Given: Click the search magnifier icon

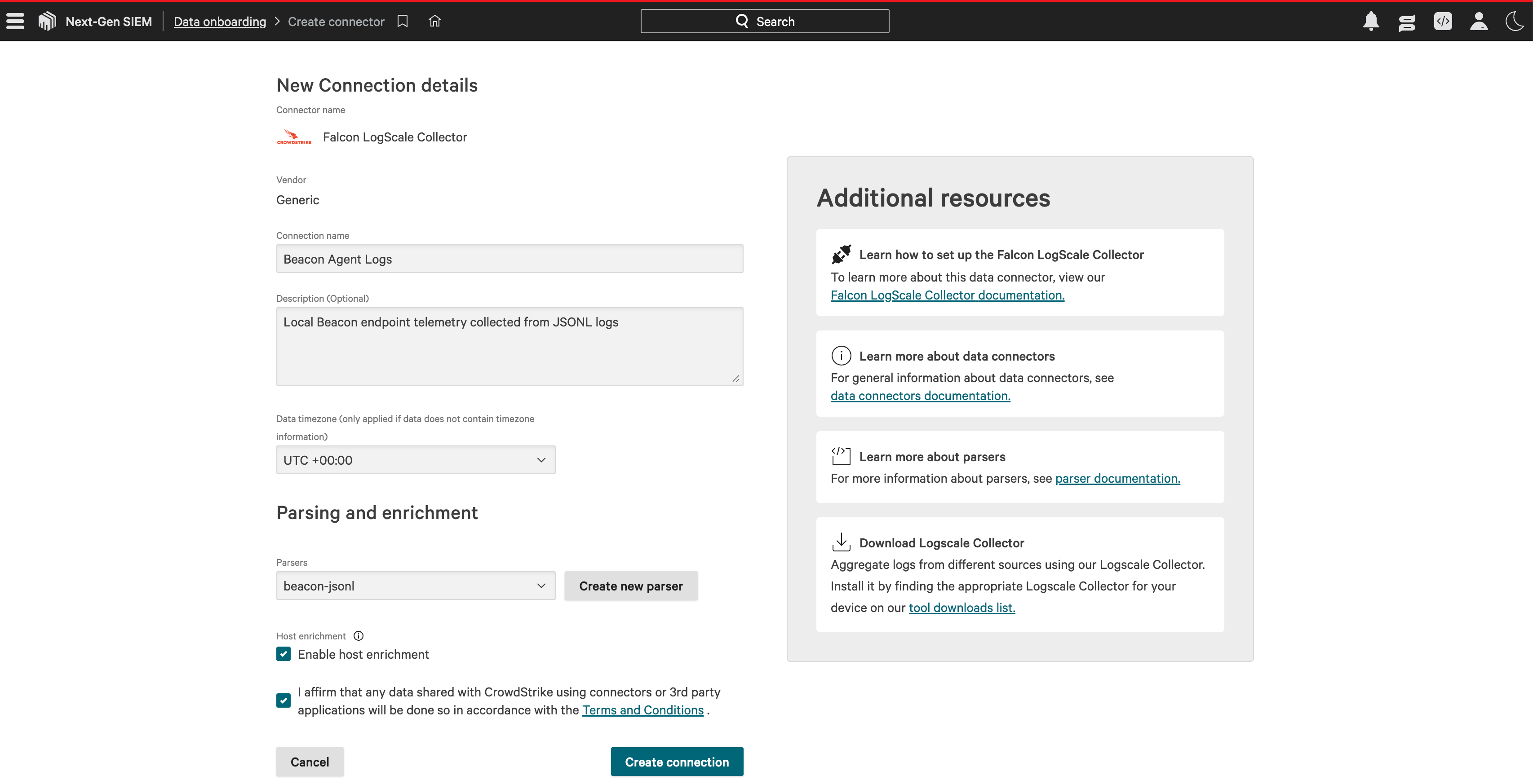Looking at the screenshot, I should [741, 21].
